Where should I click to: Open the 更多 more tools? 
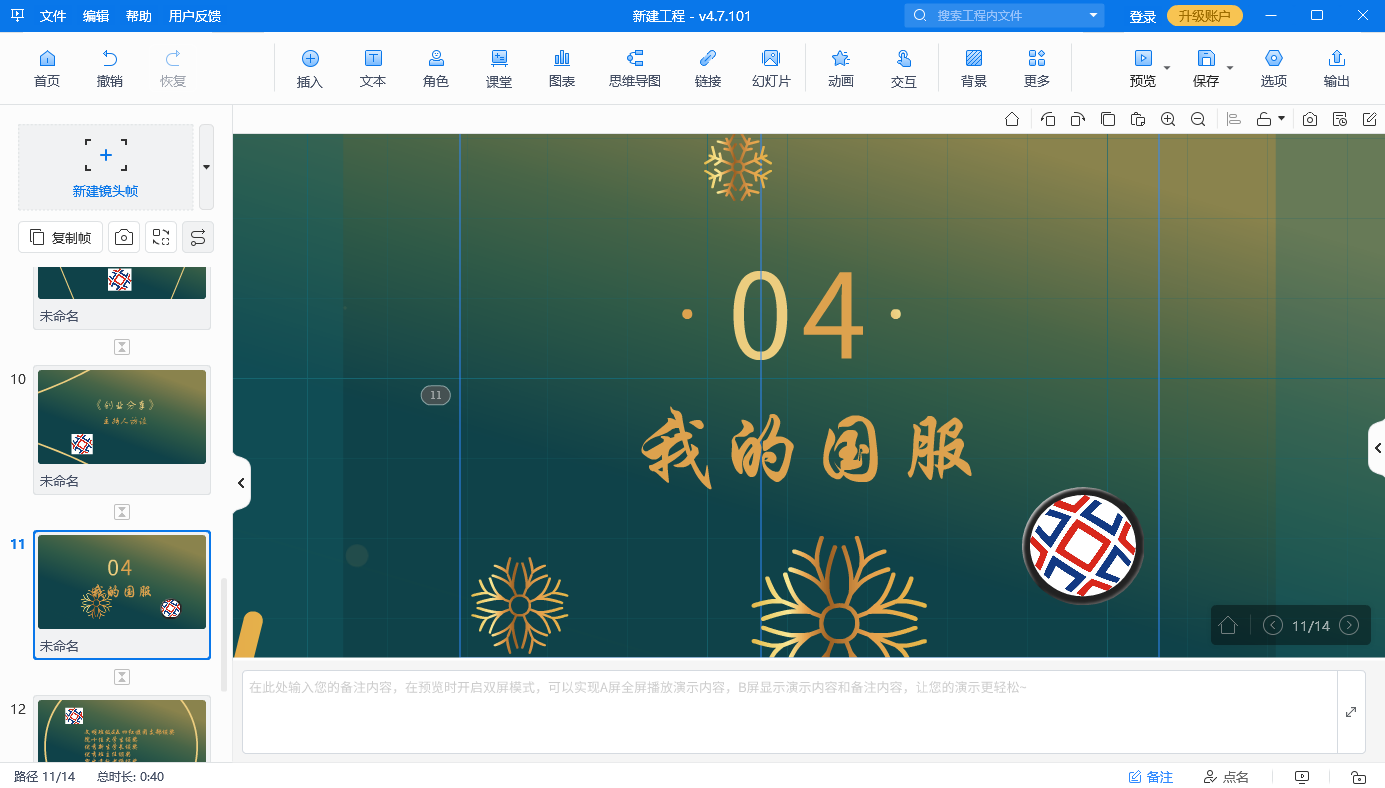[x=1037, y=68]
